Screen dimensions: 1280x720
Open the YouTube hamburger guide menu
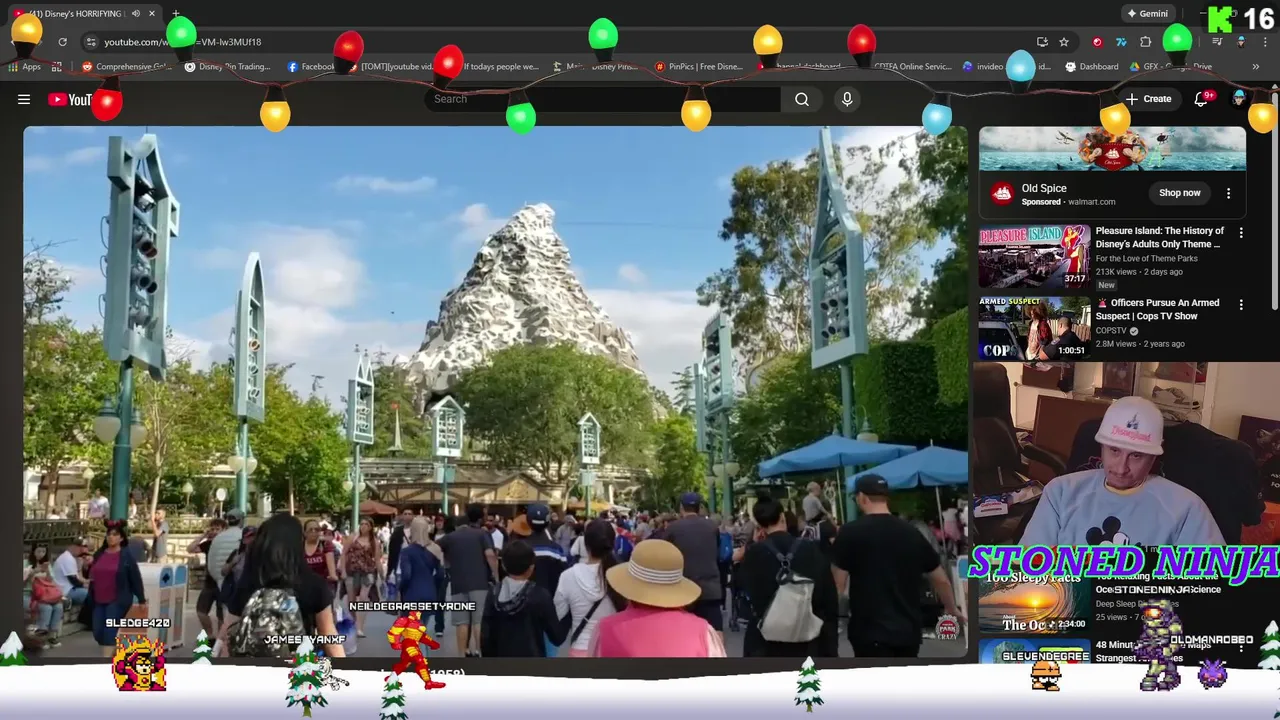click(24, 99)
